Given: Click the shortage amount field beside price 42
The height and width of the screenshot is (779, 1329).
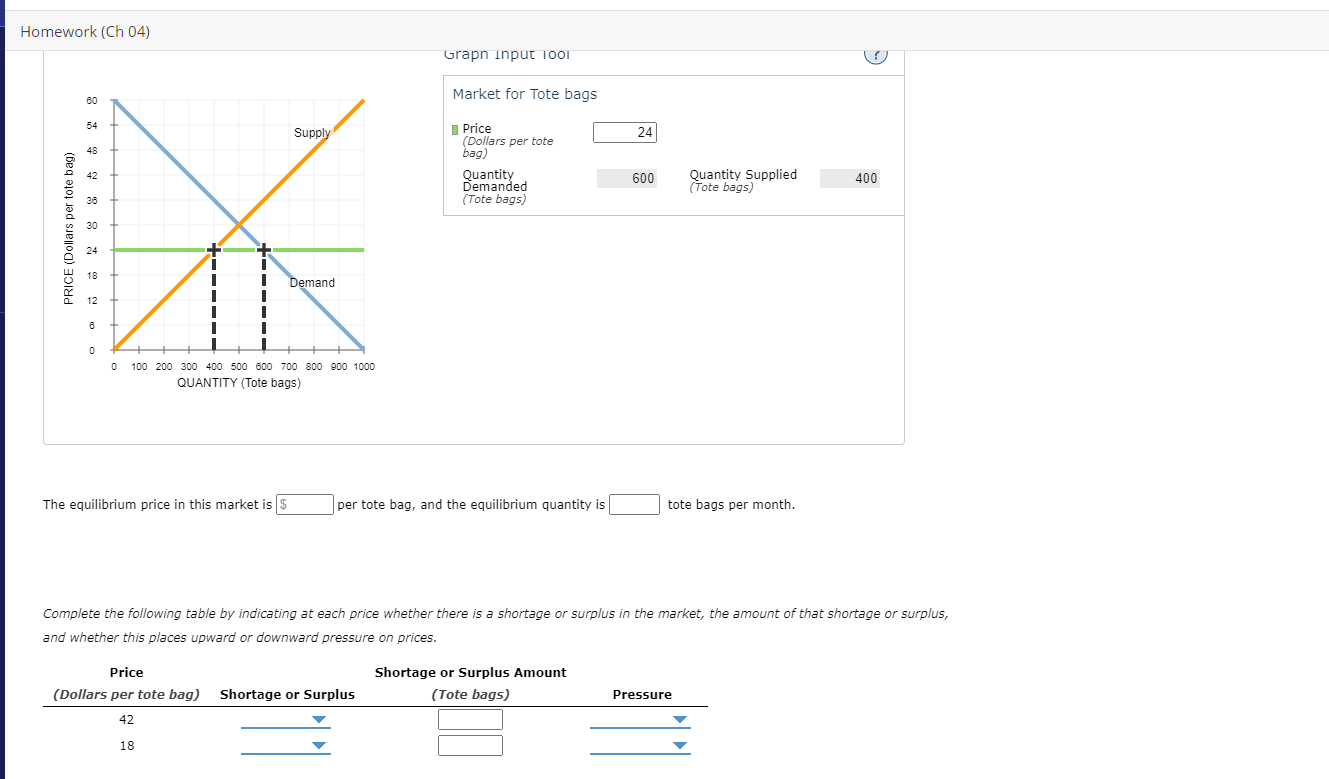Looking at the screenshot, I should 470,719.
